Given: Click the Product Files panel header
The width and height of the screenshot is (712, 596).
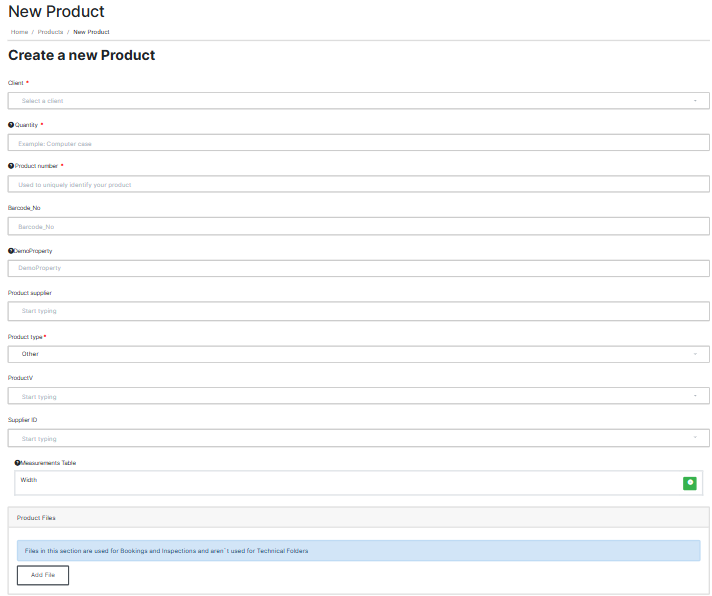Looking at the screenshot, I should (x=358, y=517).
